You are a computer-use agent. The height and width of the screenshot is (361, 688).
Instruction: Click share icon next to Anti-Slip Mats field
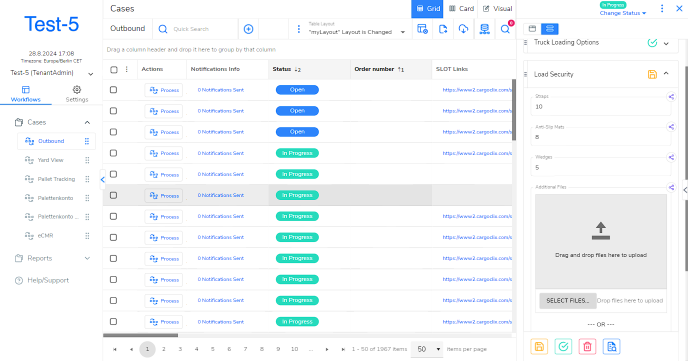point(671,127)
